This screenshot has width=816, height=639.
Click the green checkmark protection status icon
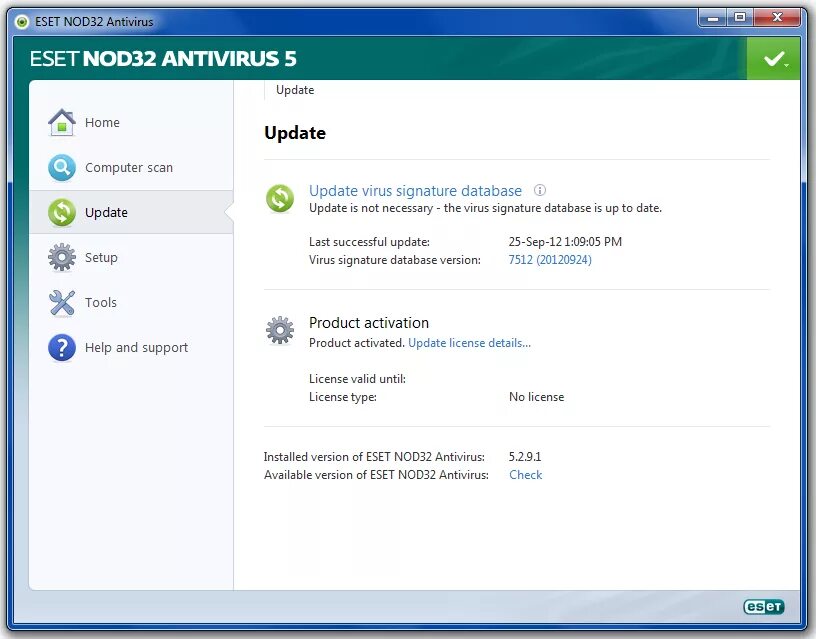tap(774, 58)
